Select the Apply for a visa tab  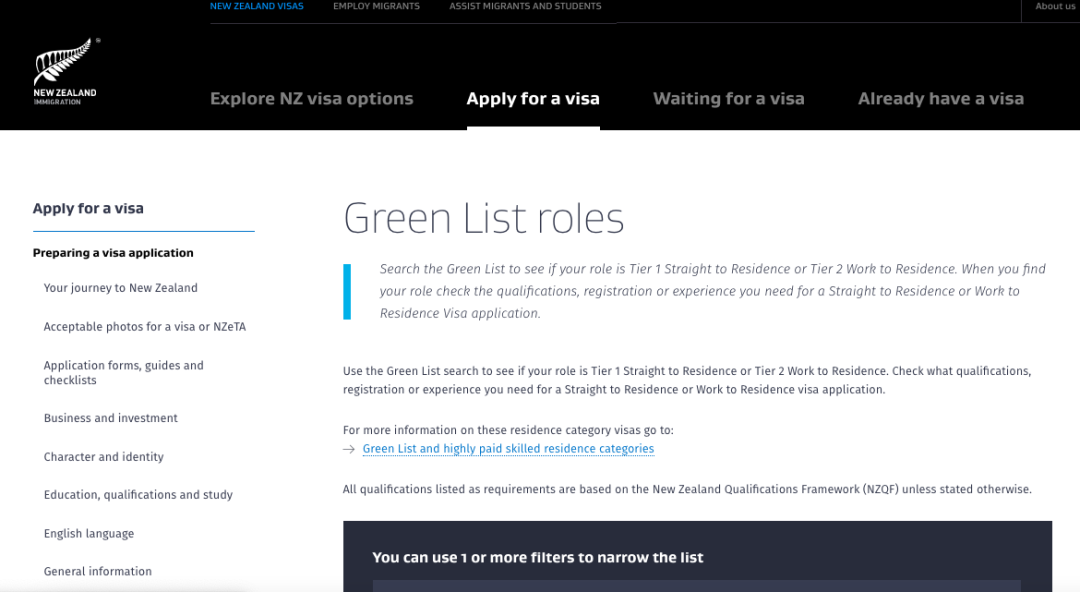[x=533, y=99]
